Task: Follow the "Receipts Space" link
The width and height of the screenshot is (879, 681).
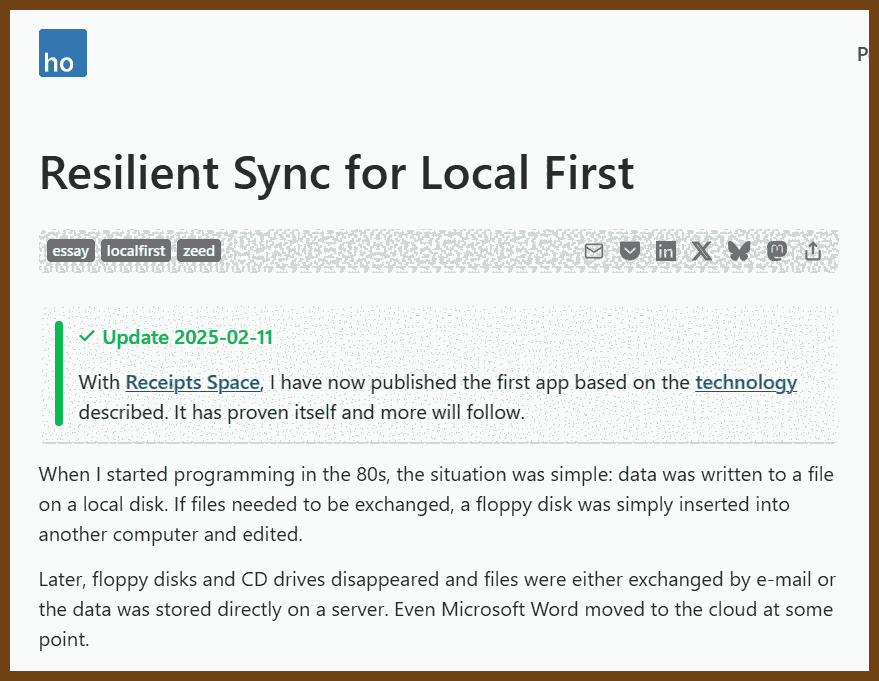Action: pos(192,382)
